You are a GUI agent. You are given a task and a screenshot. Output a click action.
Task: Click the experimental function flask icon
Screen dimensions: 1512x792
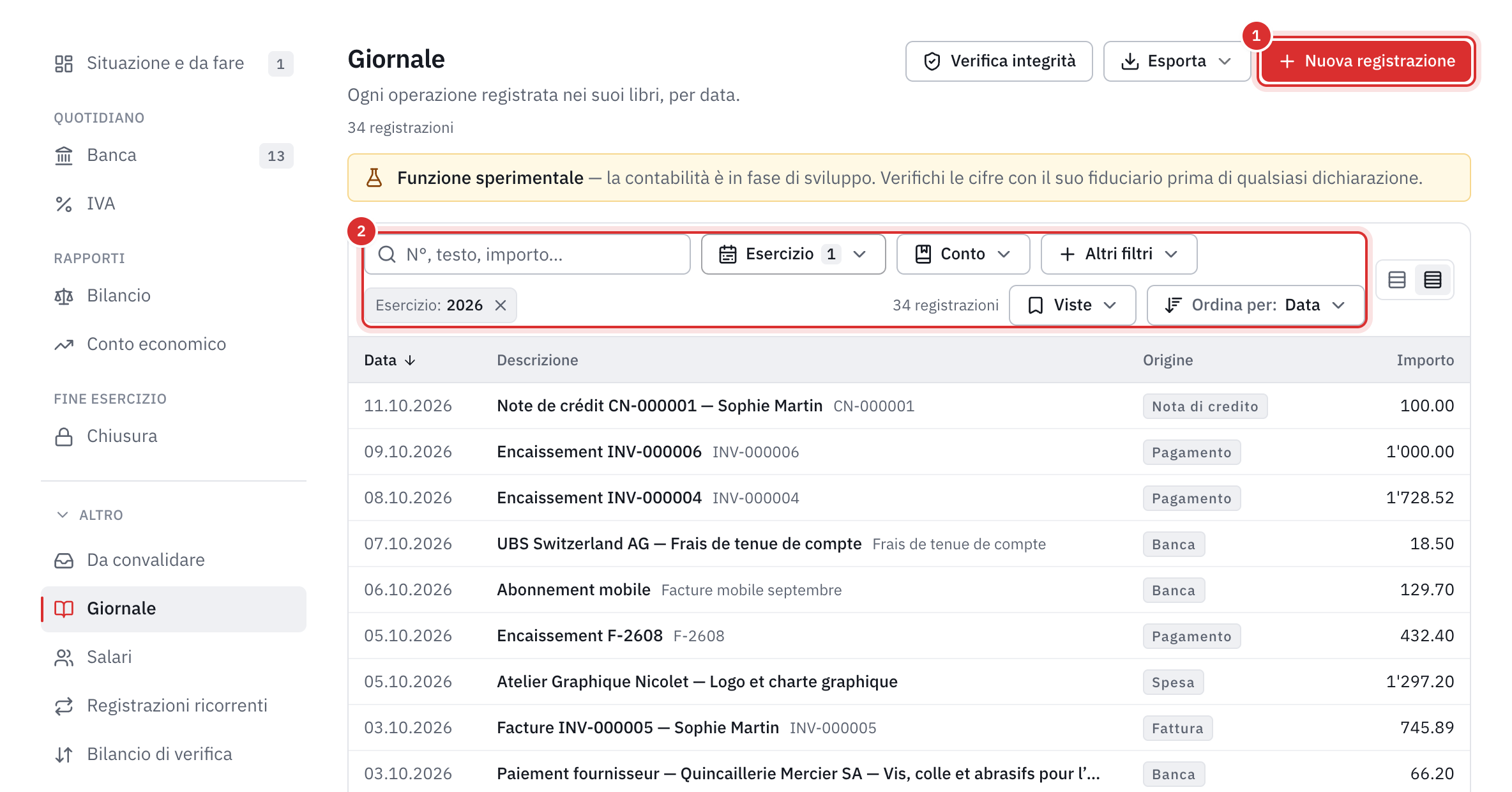click(x=374, y=178)
